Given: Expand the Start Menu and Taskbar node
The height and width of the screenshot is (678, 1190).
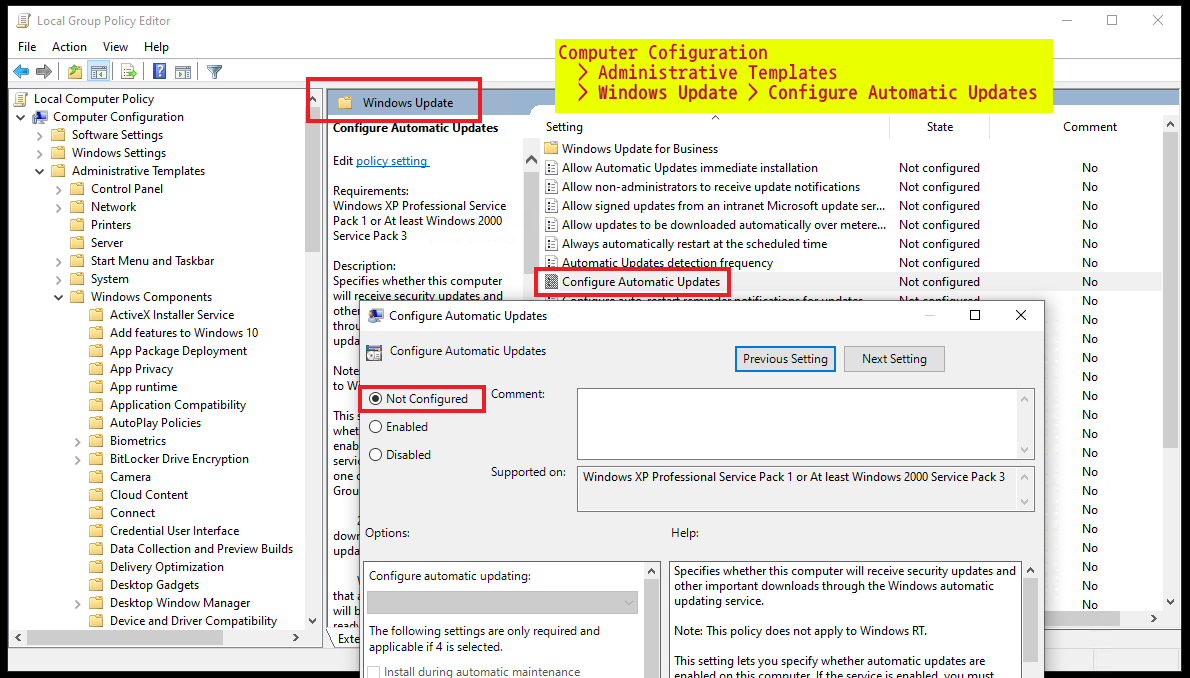Looking at the screenshot, I should pos(58,261).
